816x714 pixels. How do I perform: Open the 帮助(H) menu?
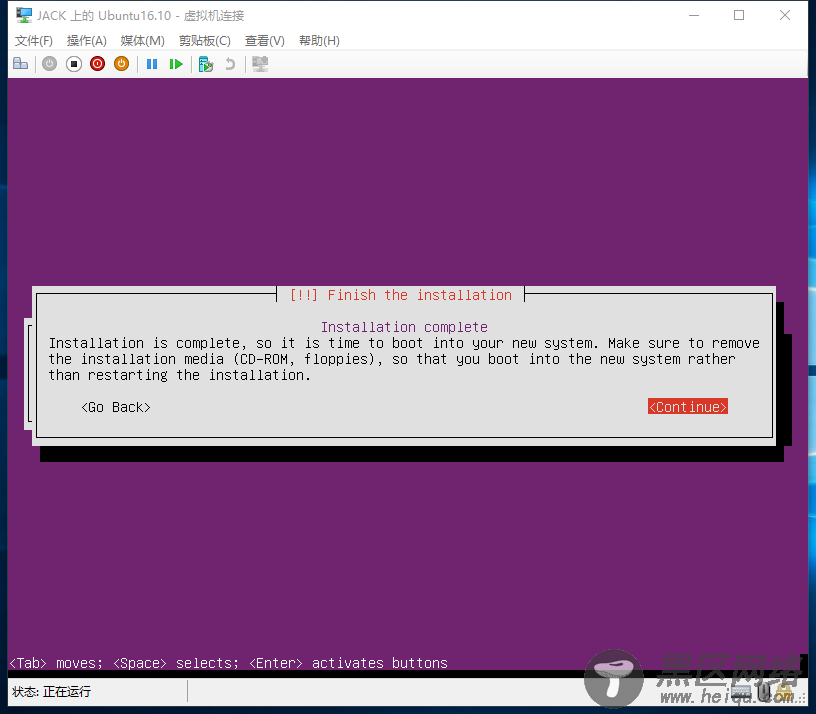pos(320,41)
